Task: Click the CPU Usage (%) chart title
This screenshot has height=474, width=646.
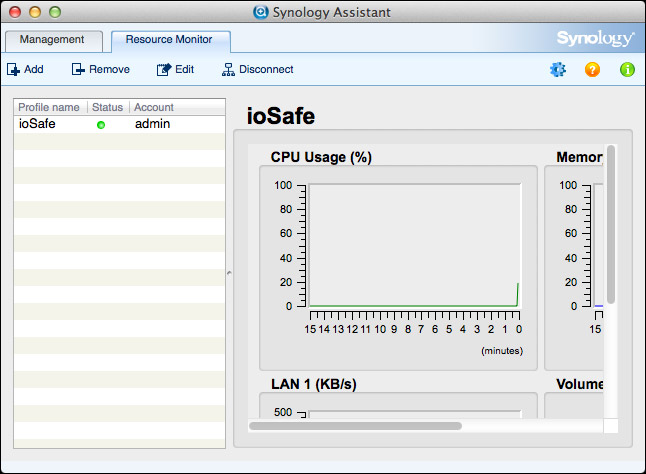Action: tap(321, 157)
